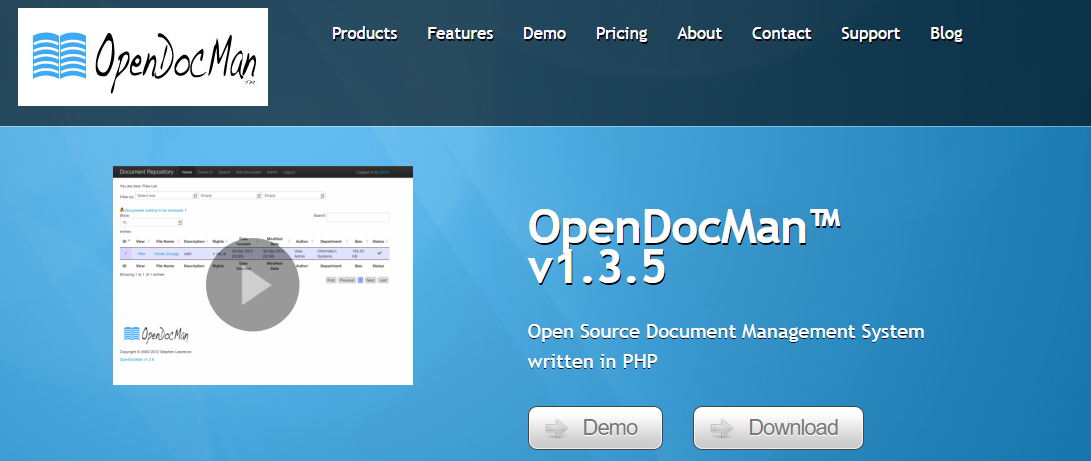This screenshot has height=461, width=1091.
Task: Navigate to the Contact page
Action: (x=781, y=33)
